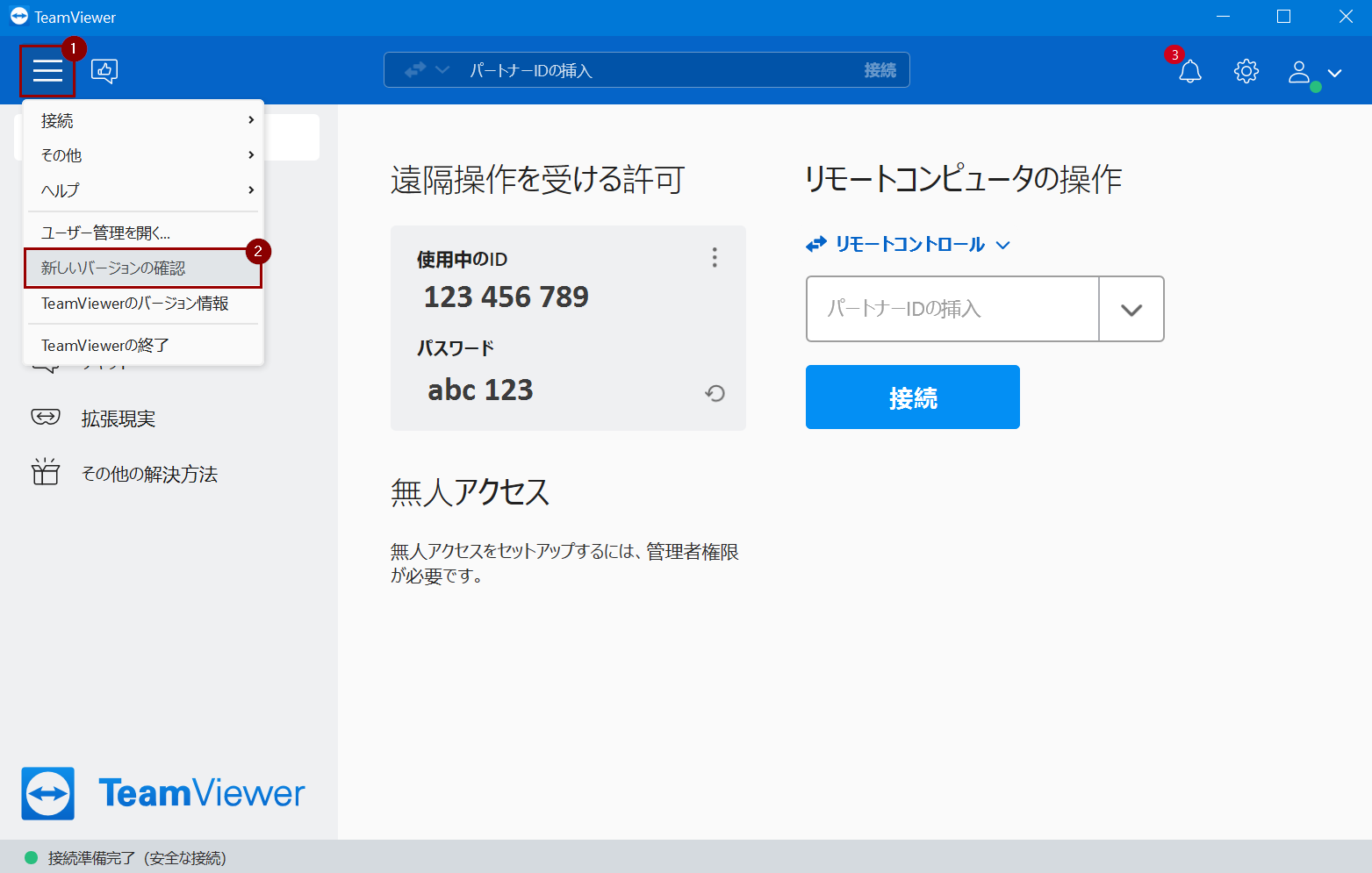Click the account profile icon
This screenshot has width=1372, height=873.
click(1300, 74)
